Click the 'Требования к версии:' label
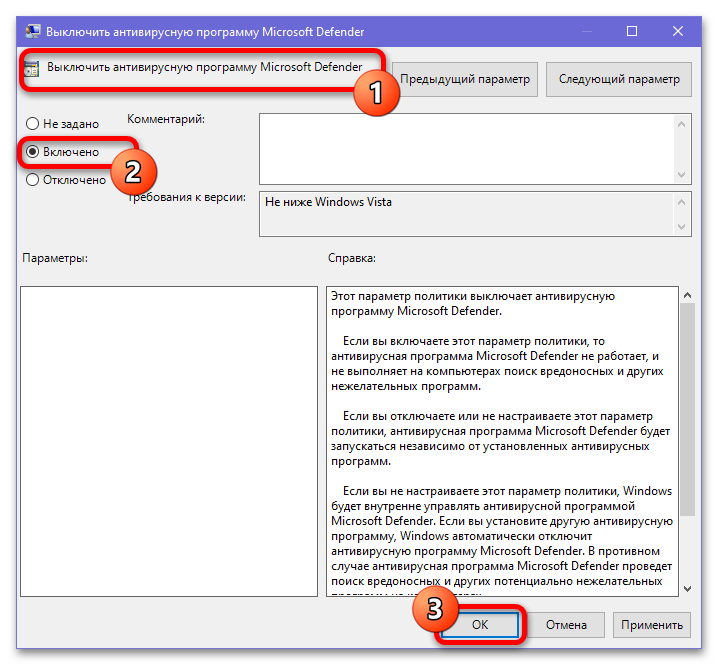718x665 pixels. click(x=186, y=197)
